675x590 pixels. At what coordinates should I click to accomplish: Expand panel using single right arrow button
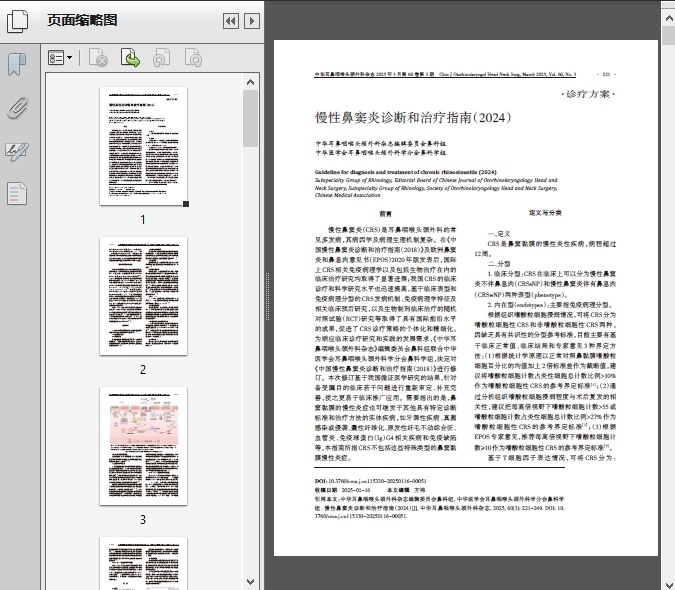tap(252, 20)
